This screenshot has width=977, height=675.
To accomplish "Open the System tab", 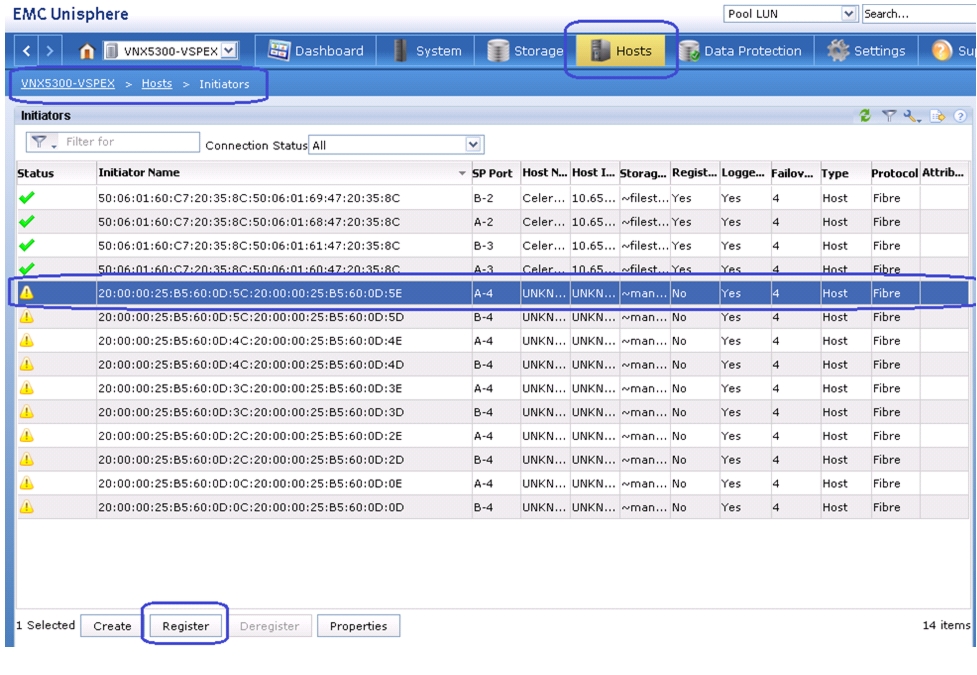I will point(428,50).
